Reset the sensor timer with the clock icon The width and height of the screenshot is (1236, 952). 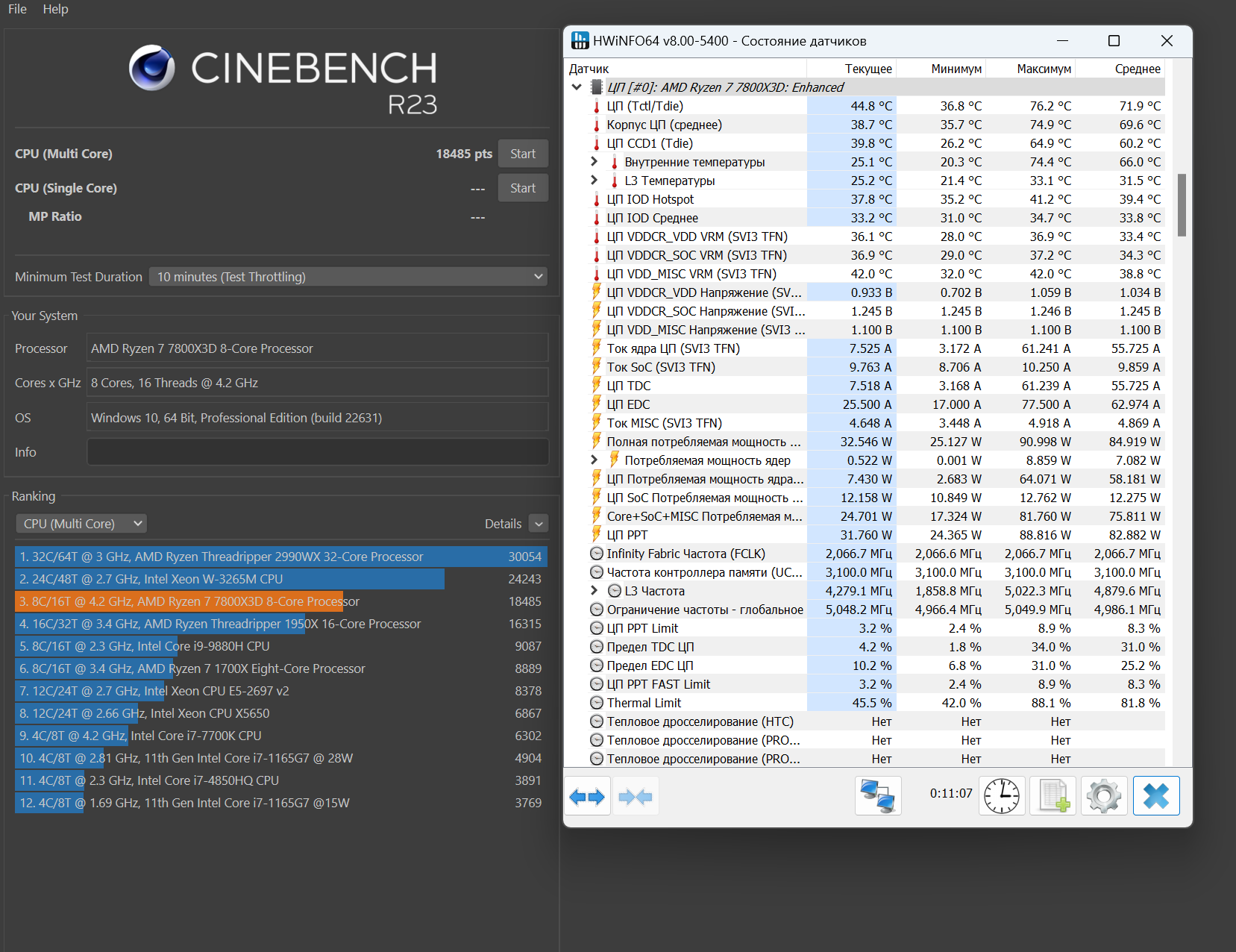1002,796
